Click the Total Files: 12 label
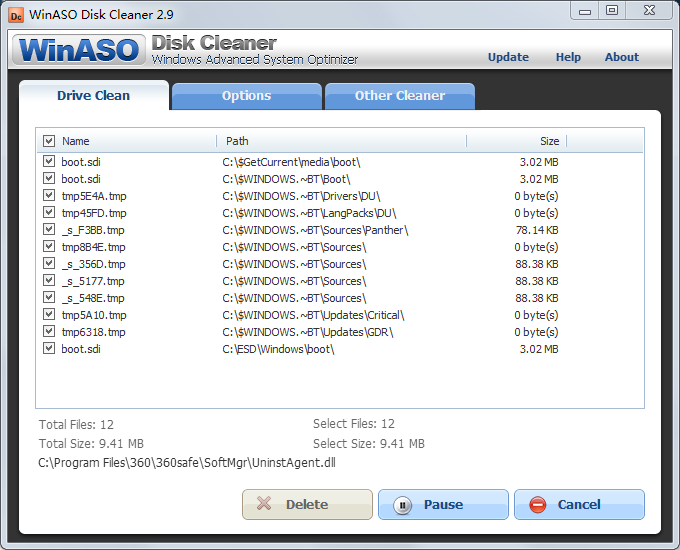This screenshot has width=680, height=550. [x=76, y=425]
